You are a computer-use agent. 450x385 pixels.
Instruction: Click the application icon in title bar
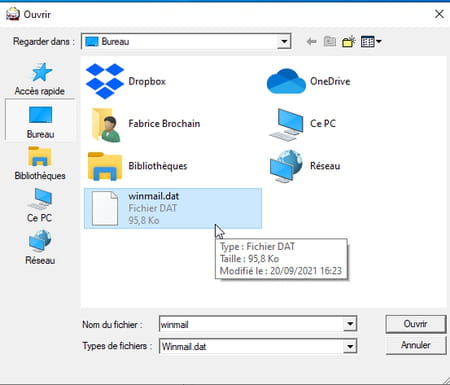click(13, 14)
